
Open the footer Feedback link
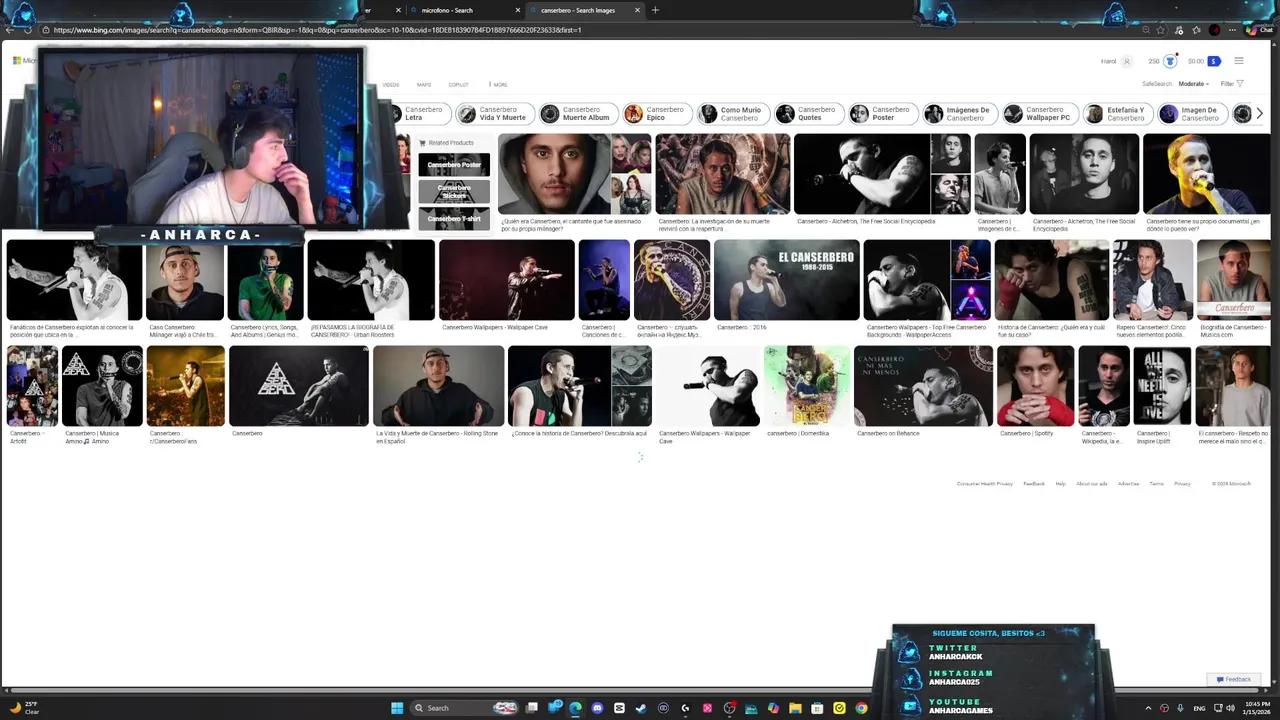(x=1034, y=484)
